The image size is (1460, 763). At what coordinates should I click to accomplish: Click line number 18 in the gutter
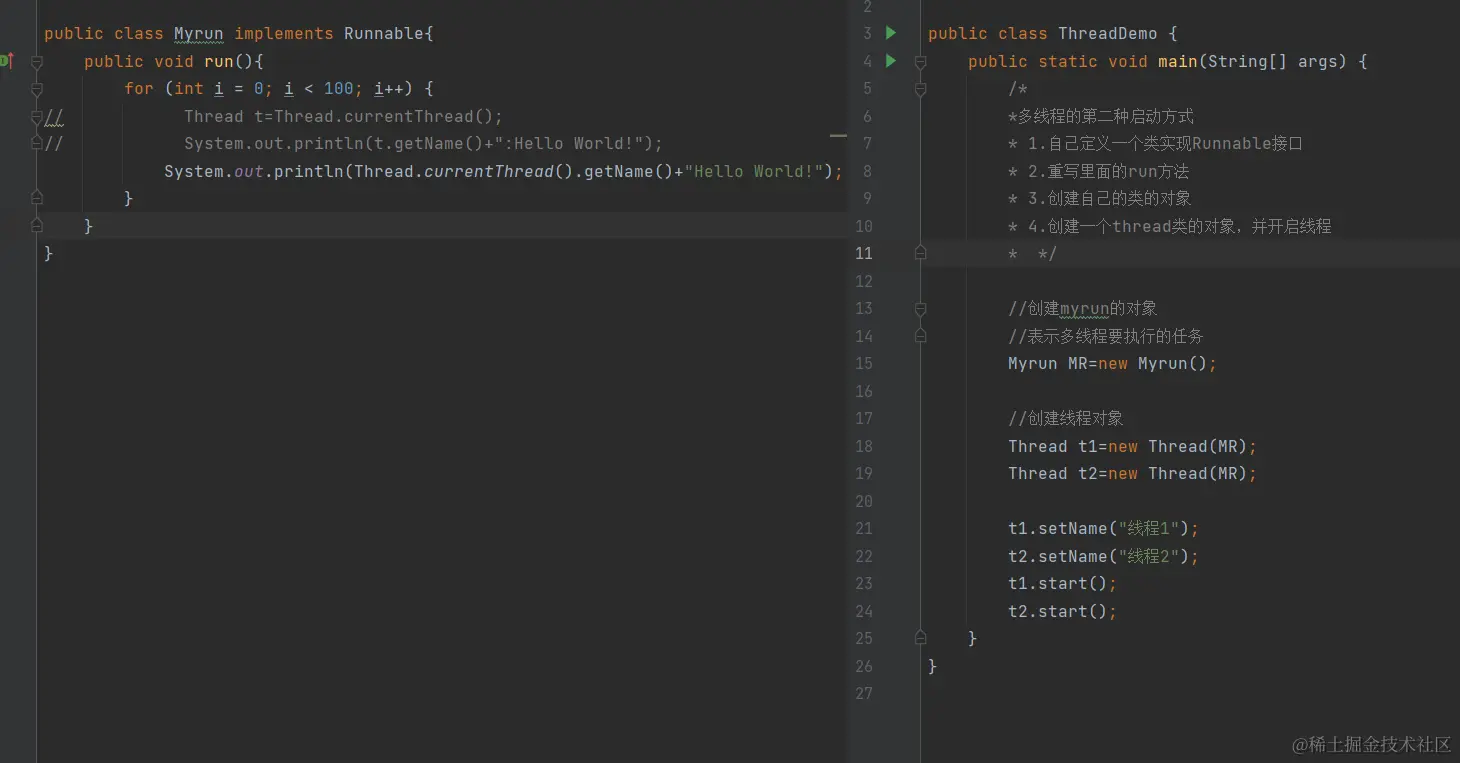click(864, 446)
